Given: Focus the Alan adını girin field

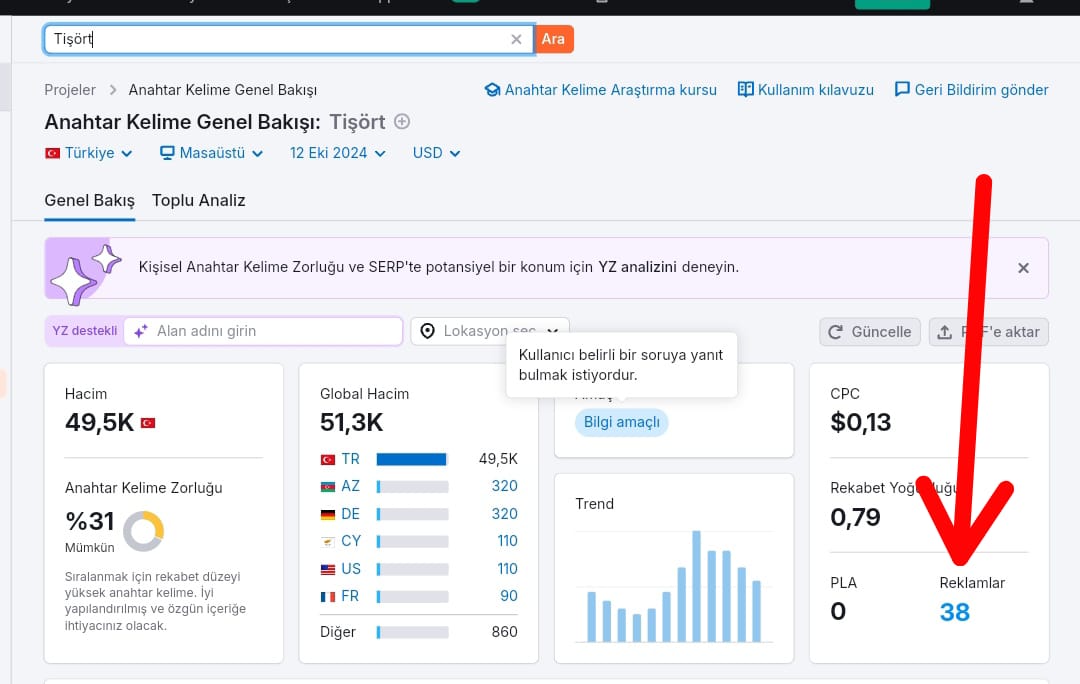Looking at the screenshot, I should point(264,331).
